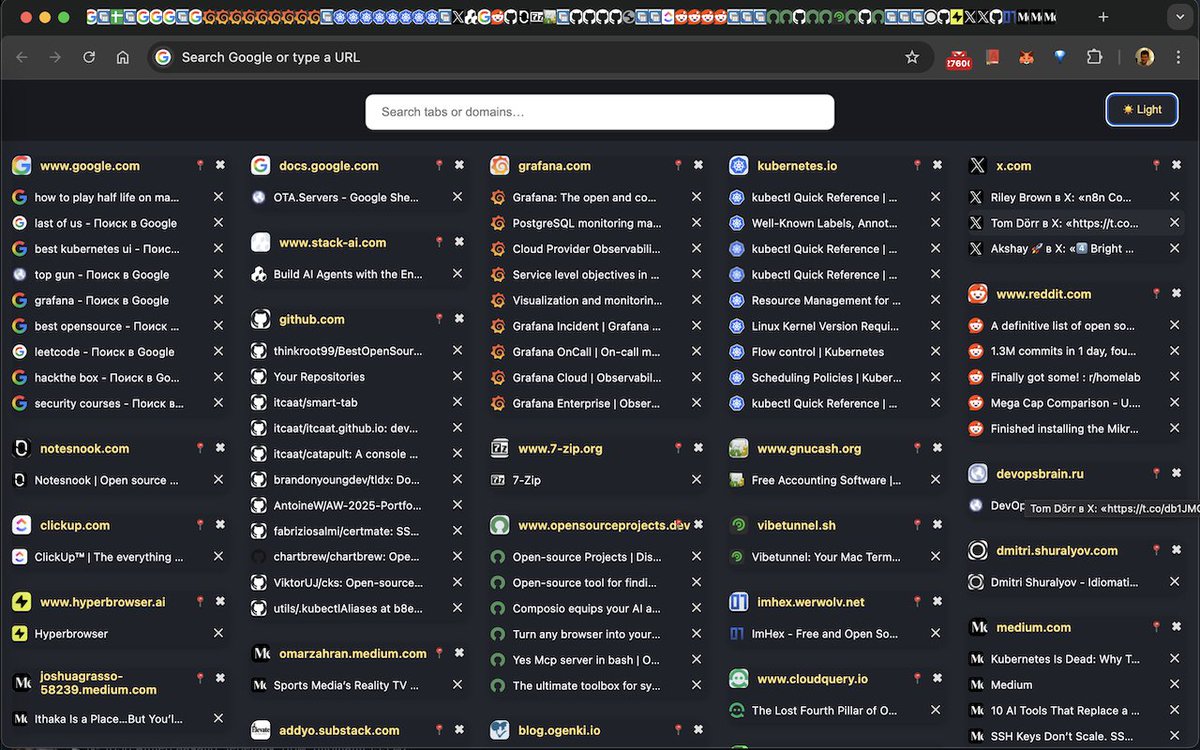Viewport: 1200px width, 750px height.
Task: Open the 'Linux Kernel Version Requi...' tab
Action: click(825, 326)
